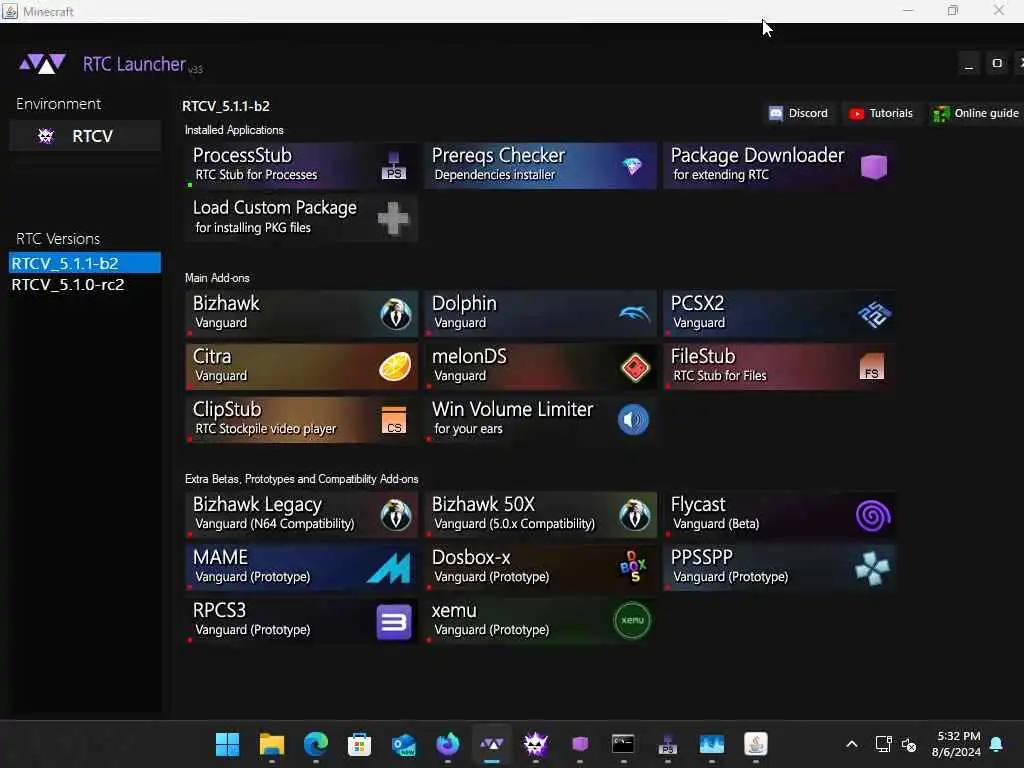
Task: Open the Java taskbar icon
Action: click(x=756, y=744)
